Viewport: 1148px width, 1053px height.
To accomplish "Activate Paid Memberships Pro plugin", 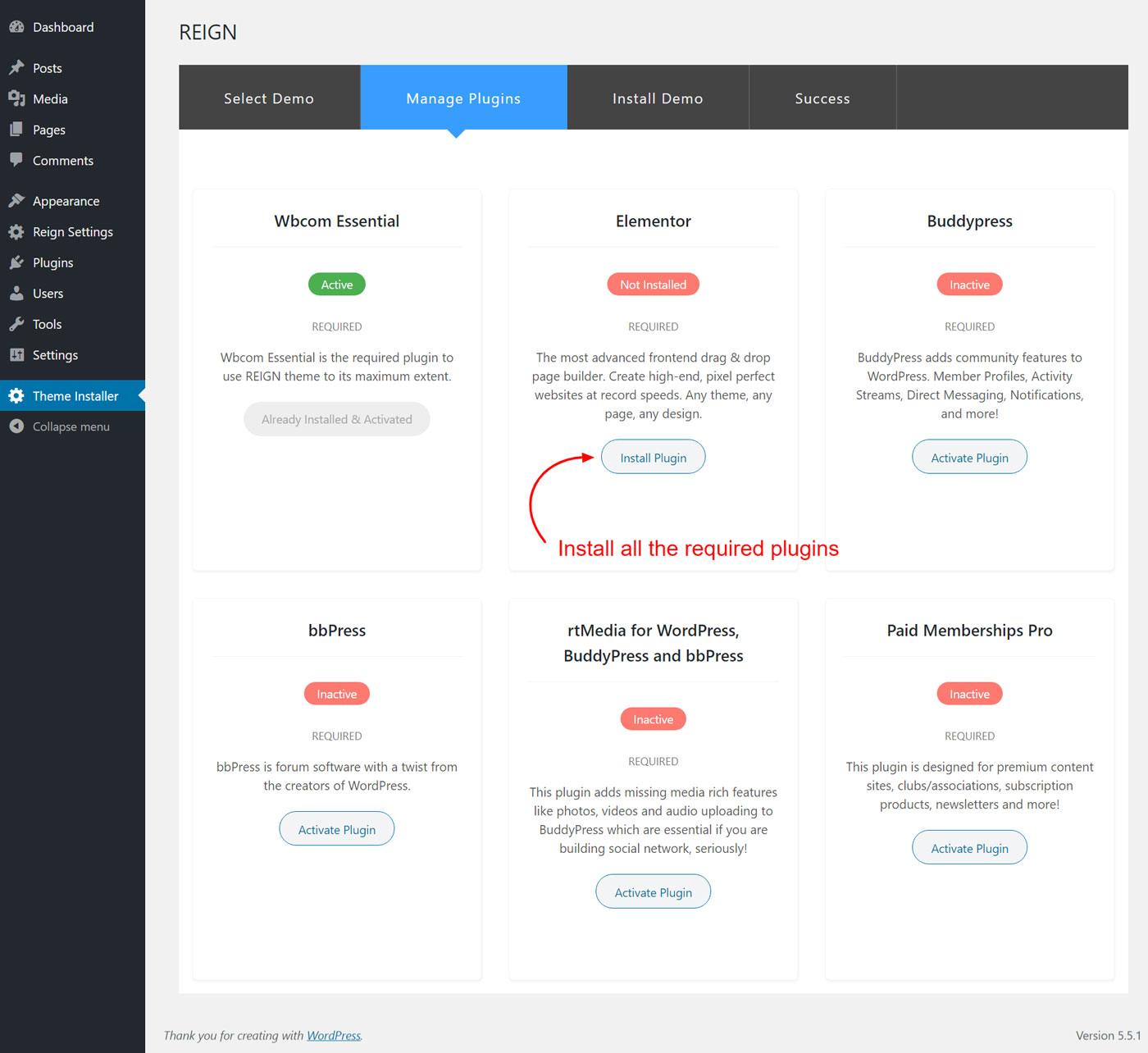I will pos(970,848).
